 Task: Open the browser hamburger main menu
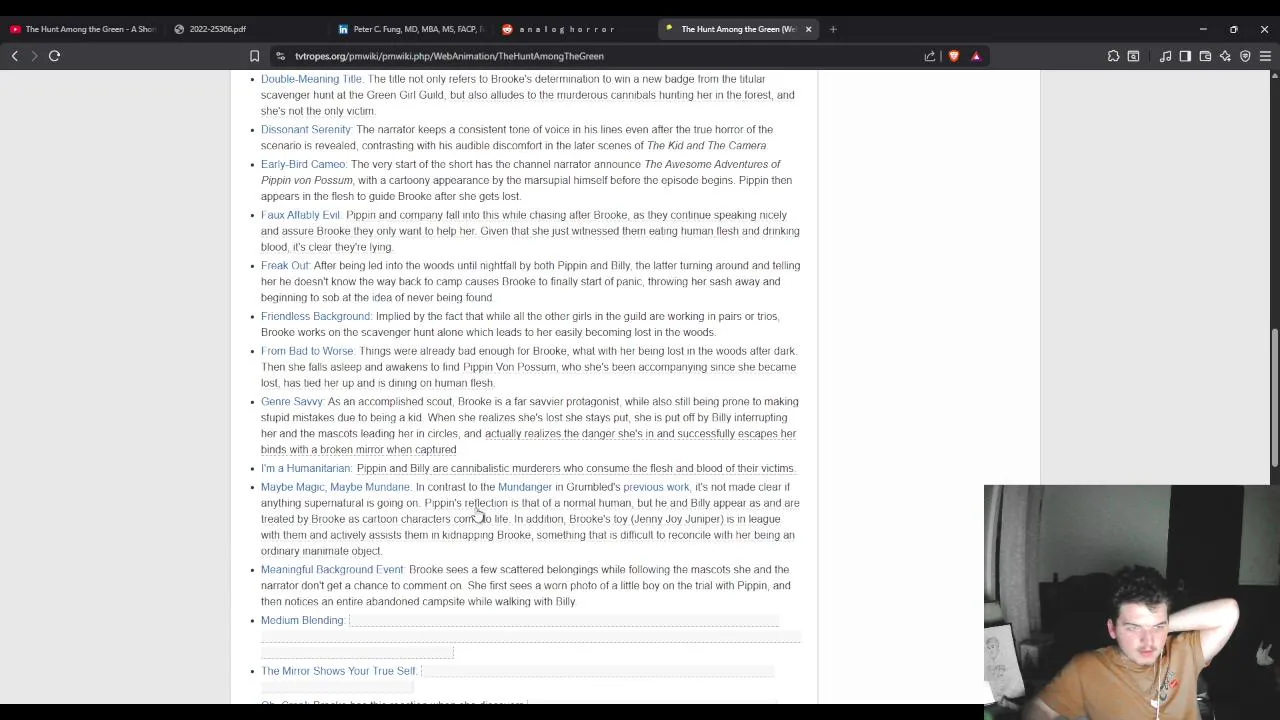(x=1265, y=56)
